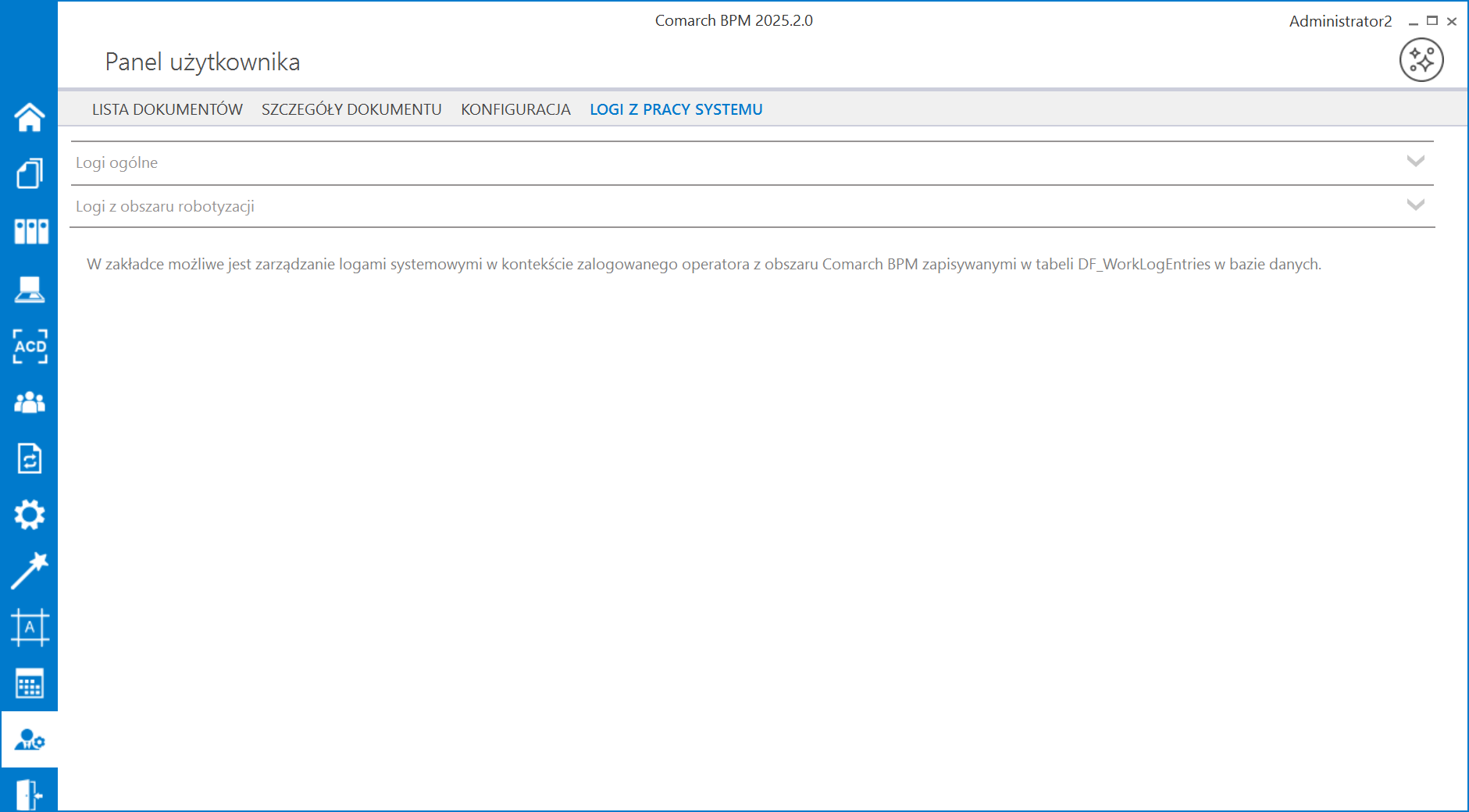Click the 'Logi z obszaru robotyzacji' label
Screen dimensions: 1469x812
click(x=165, y=206)
